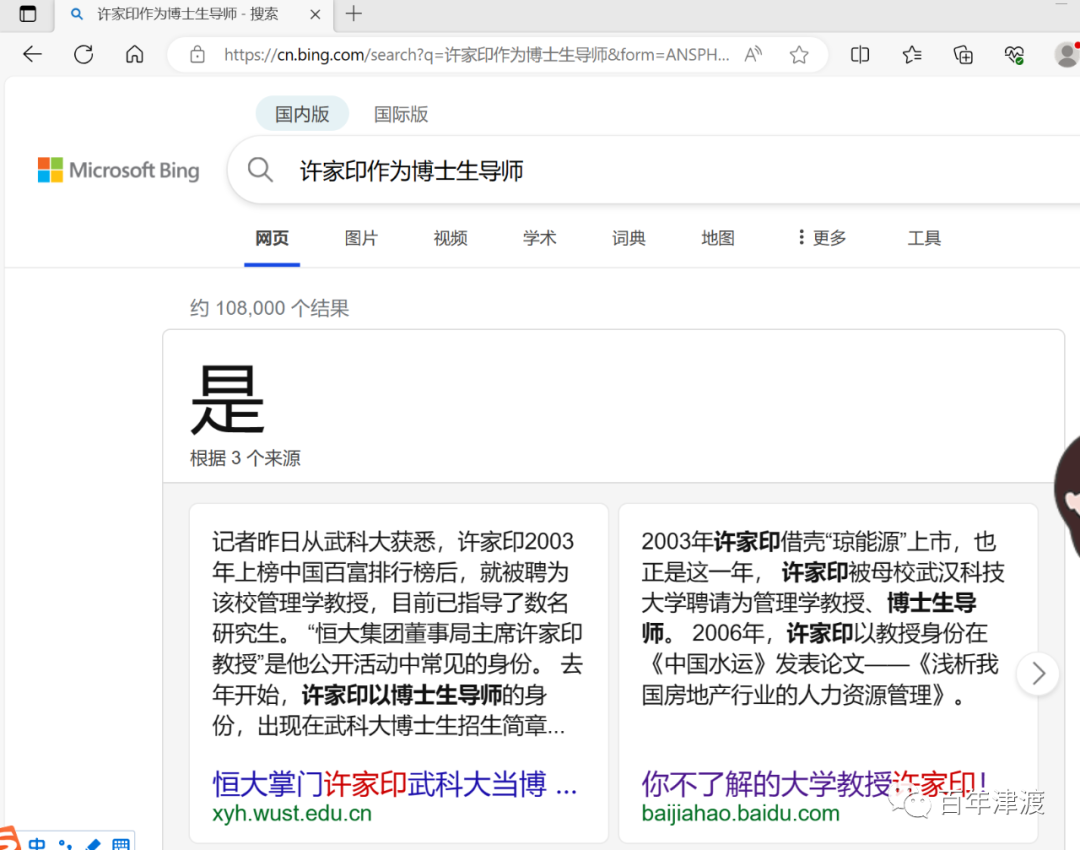The image size is (1080, 850).
Task: Show next answer card with arrow
Action: point(1038,674)
